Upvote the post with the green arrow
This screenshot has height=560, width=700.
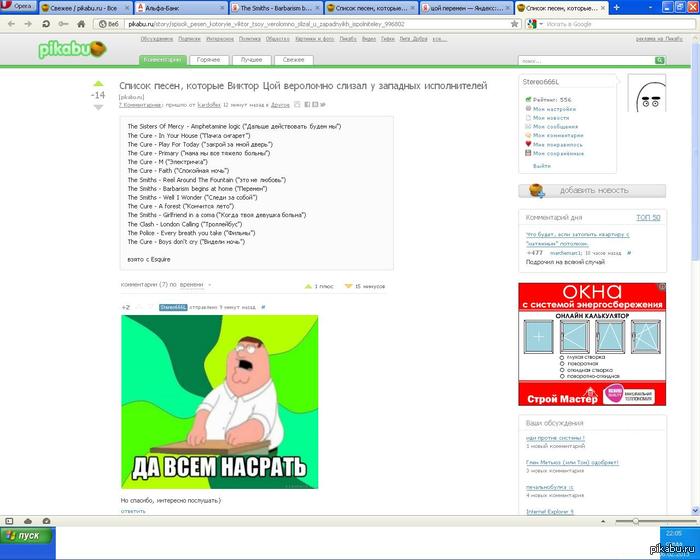tap(98, 84)
